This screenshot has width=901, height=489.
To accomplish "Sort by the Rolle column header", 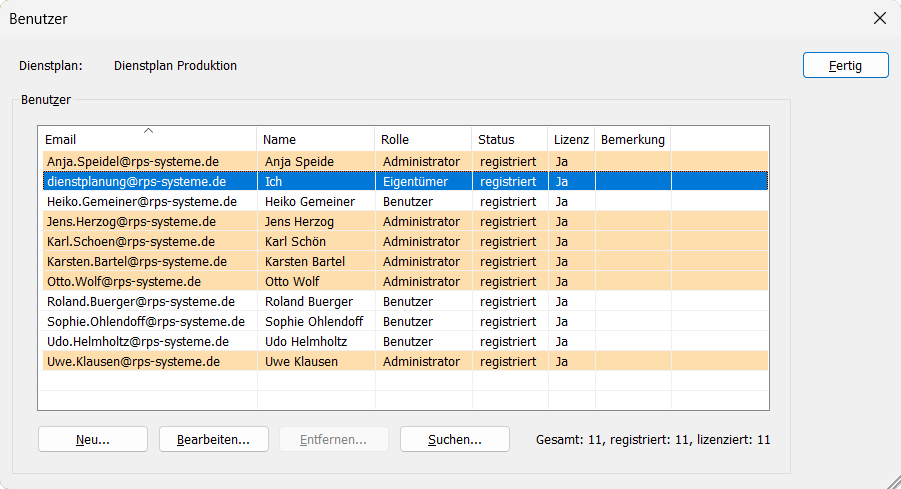I will pyautogui.click(x=423, y=140).
